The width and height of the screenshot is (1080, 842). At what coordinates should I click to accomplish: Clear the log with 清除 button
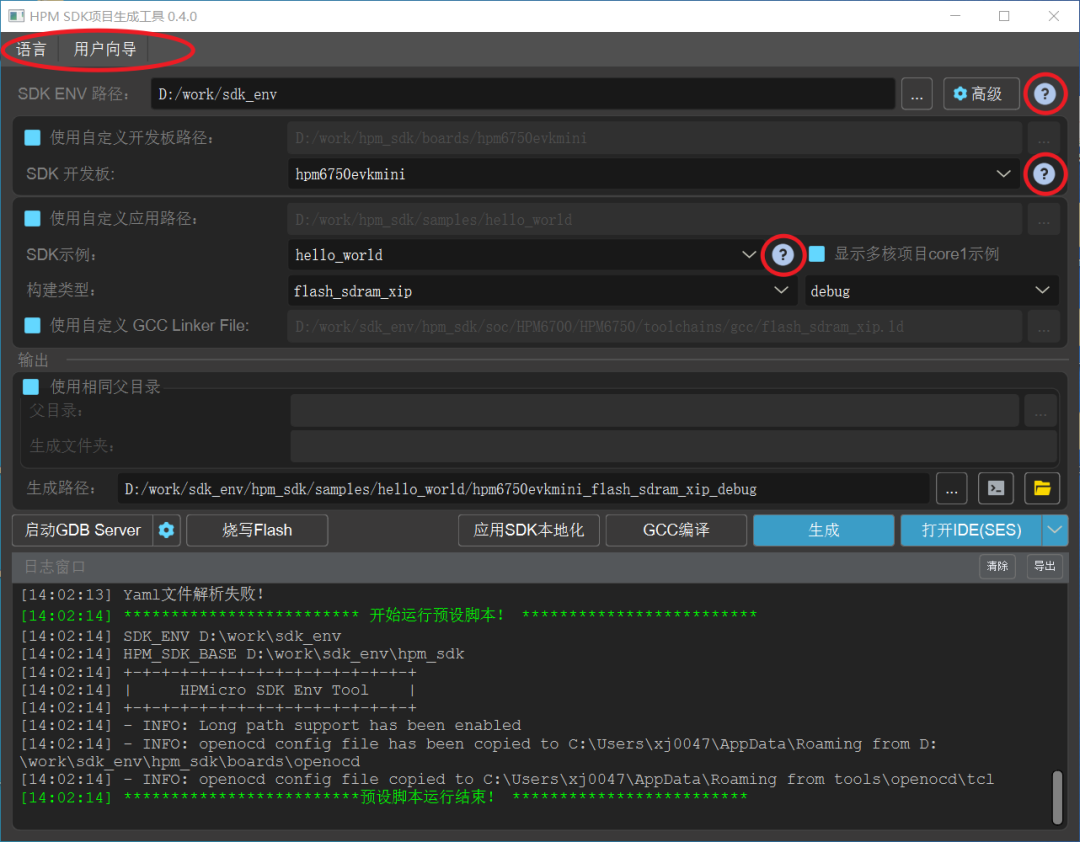997,566
